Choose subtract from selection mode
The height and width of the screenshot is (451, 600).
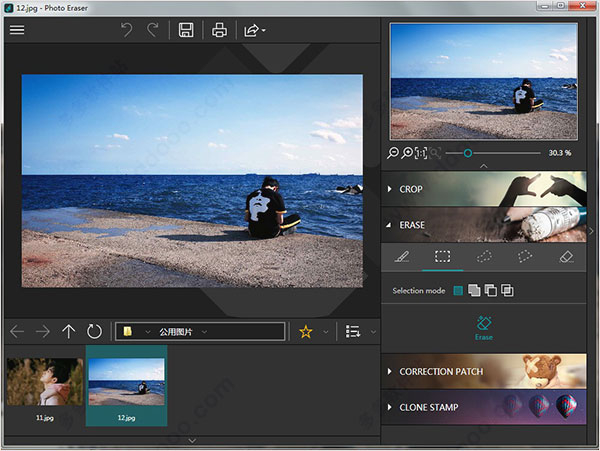491,291
